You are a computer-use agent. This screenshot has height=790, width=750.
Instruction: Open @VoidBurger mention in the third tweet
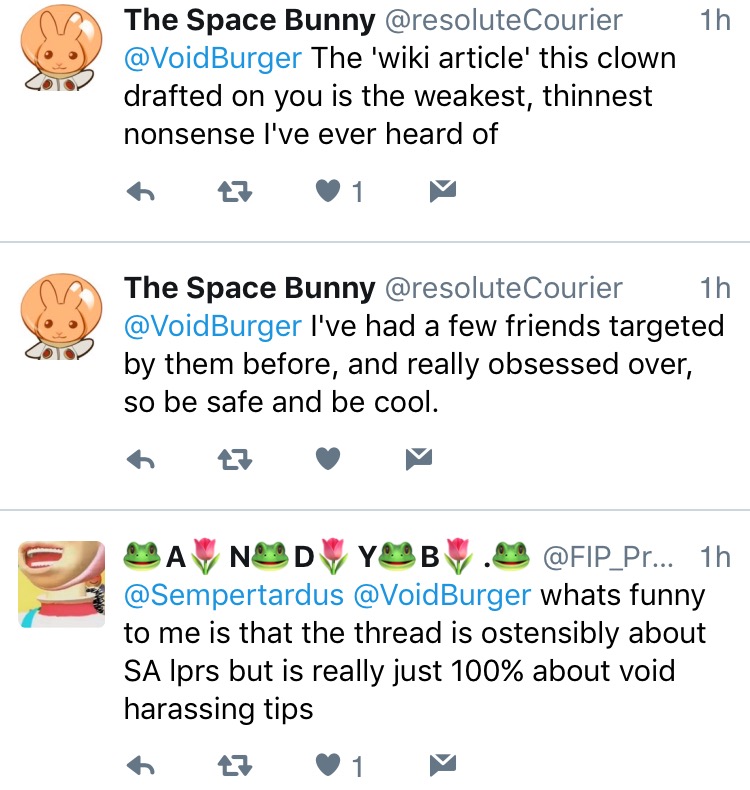(x=442, y=596)
